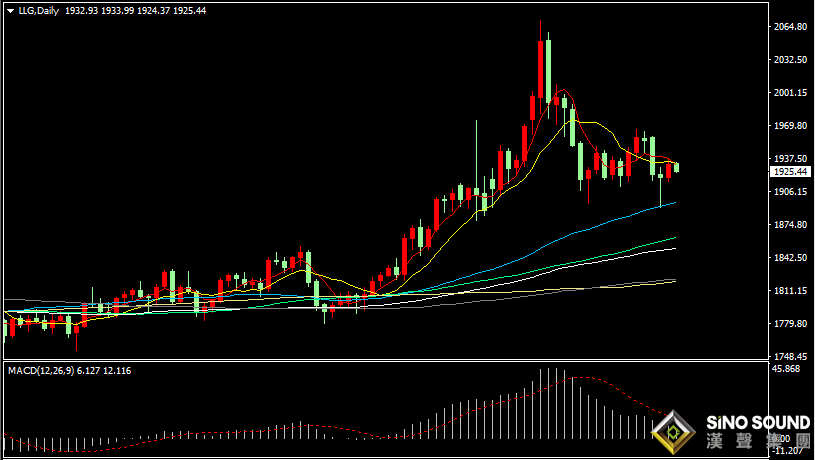Click the 45.868 MACD scale label
Viewport: 815px width, 460px height.
point(786,369)
